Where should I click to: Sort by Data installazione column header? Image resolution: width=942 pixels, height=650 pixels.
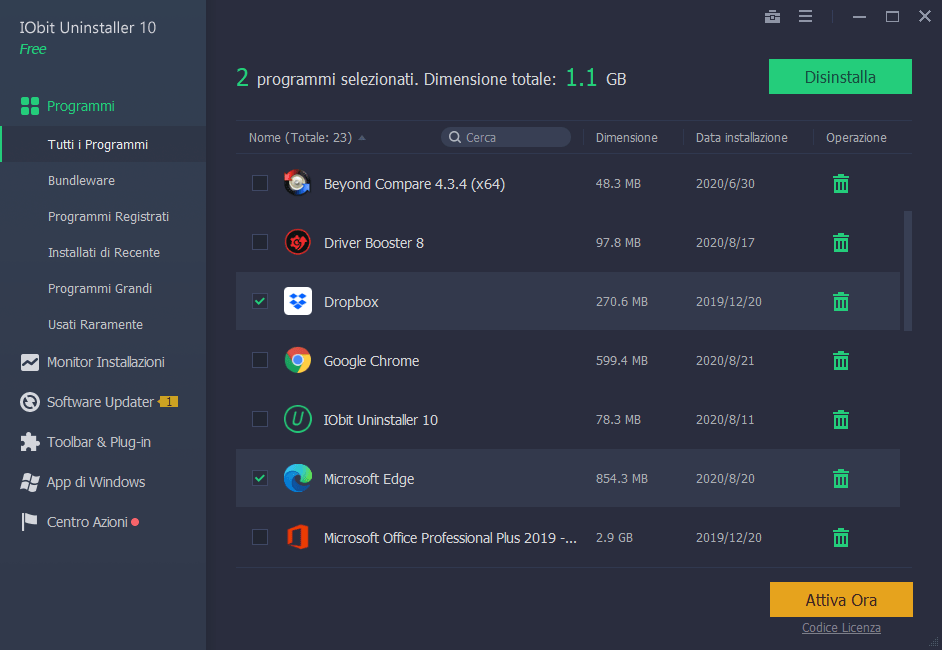tap(741, 138)
